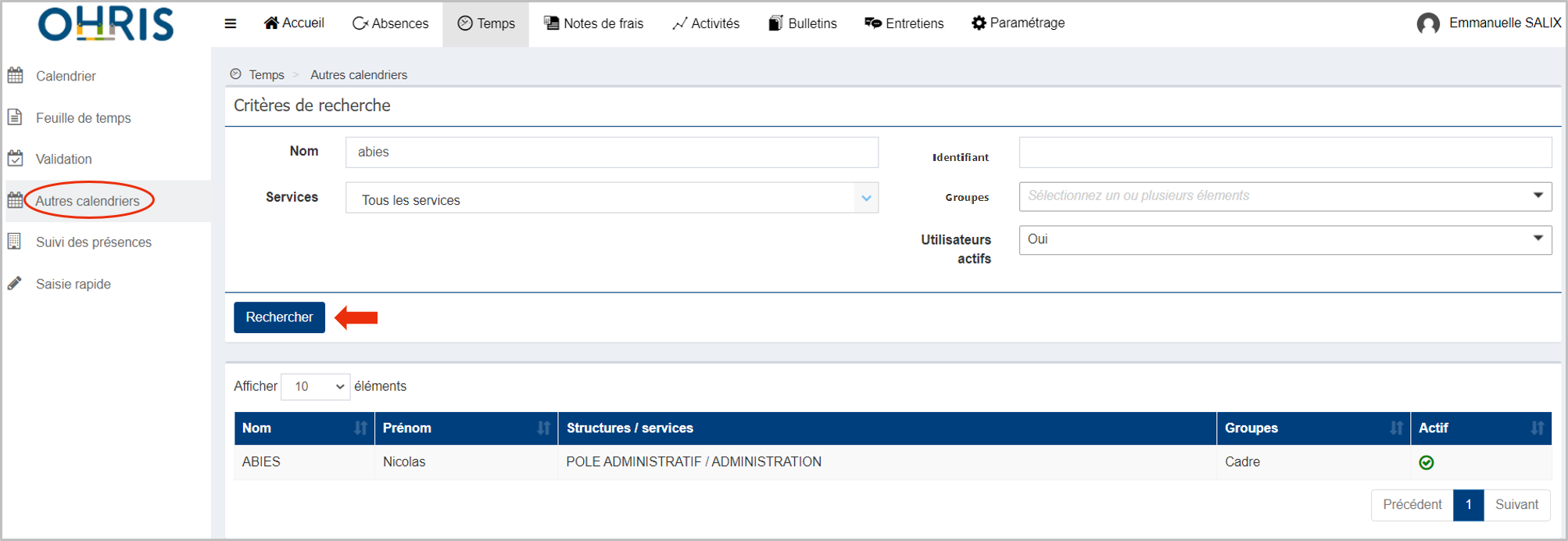Click Emmanuelle SALIX user name
This screenshot has width=1568, height=541.
coord(1505,23)
